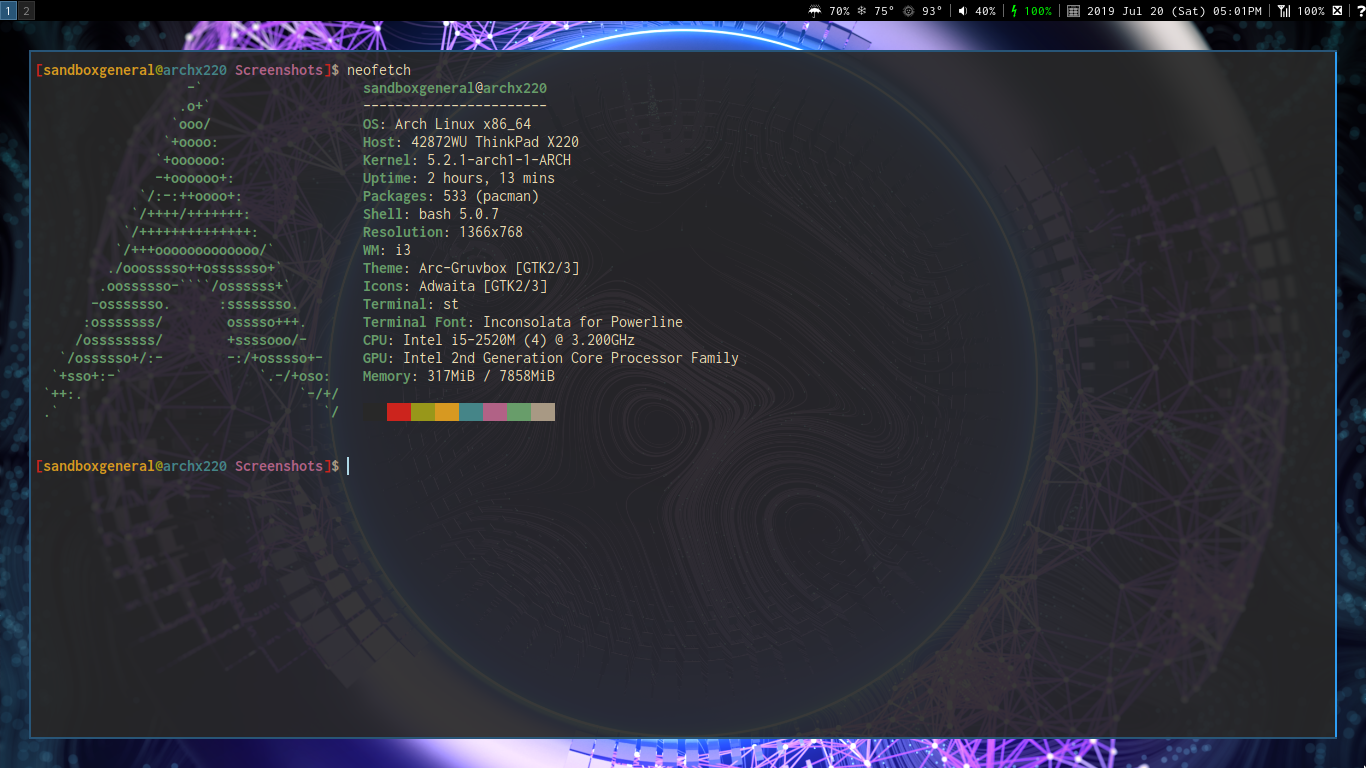Viewport: 1366px width, 768px height.
Task: Click the Icons: Adwaita line
Action: [x=455, y=286]
